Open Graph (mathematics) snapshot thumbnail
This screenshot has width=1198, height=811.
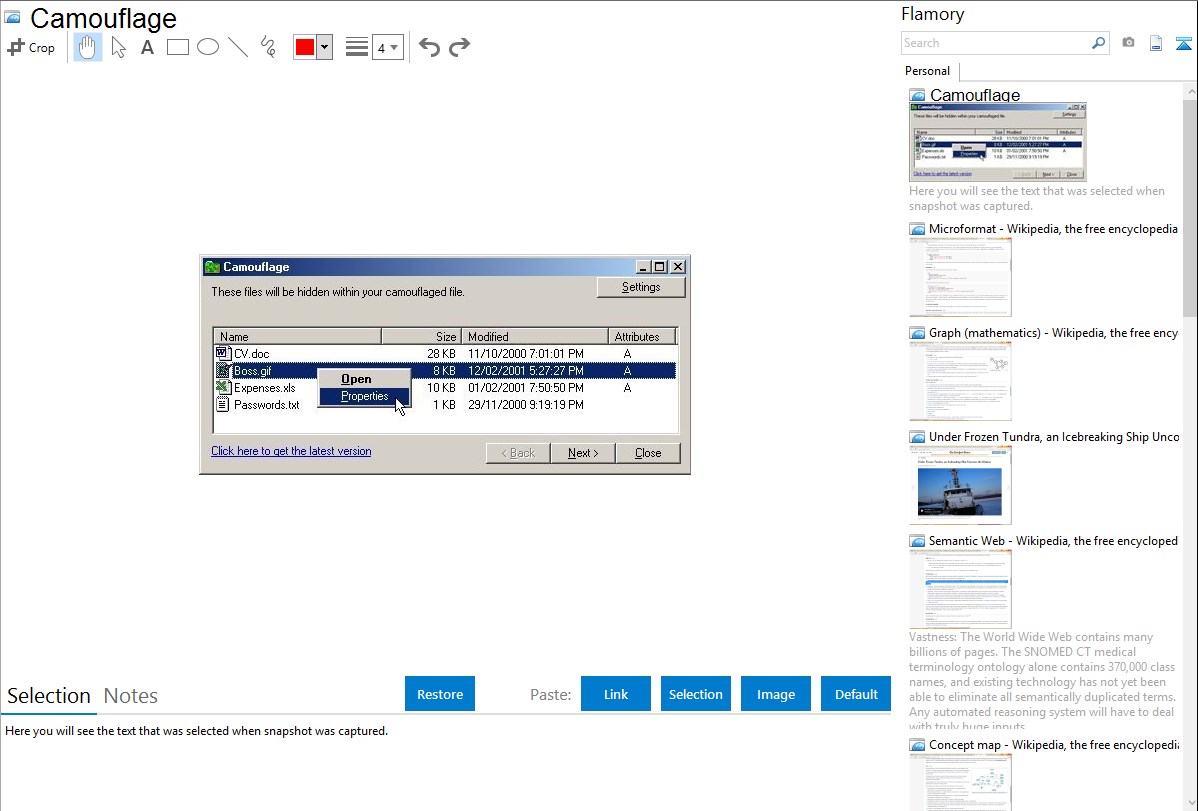coord(960,381)
